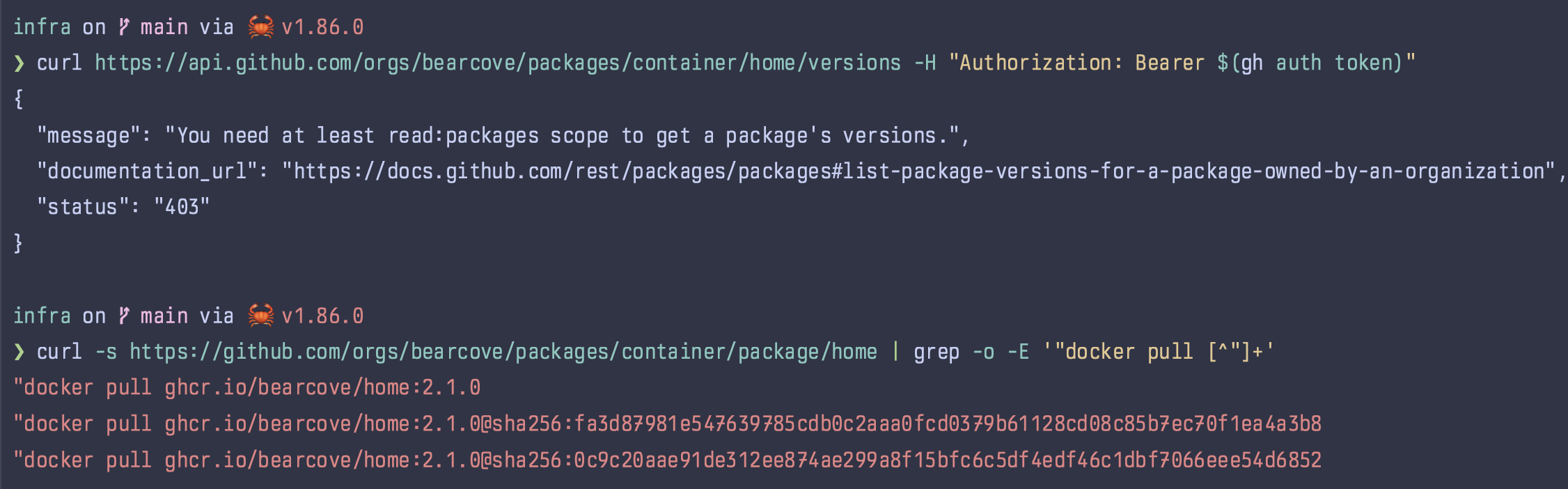
Task: Click the sha256:fa3d87981e digest line
Action: click(x=668, y=424)
